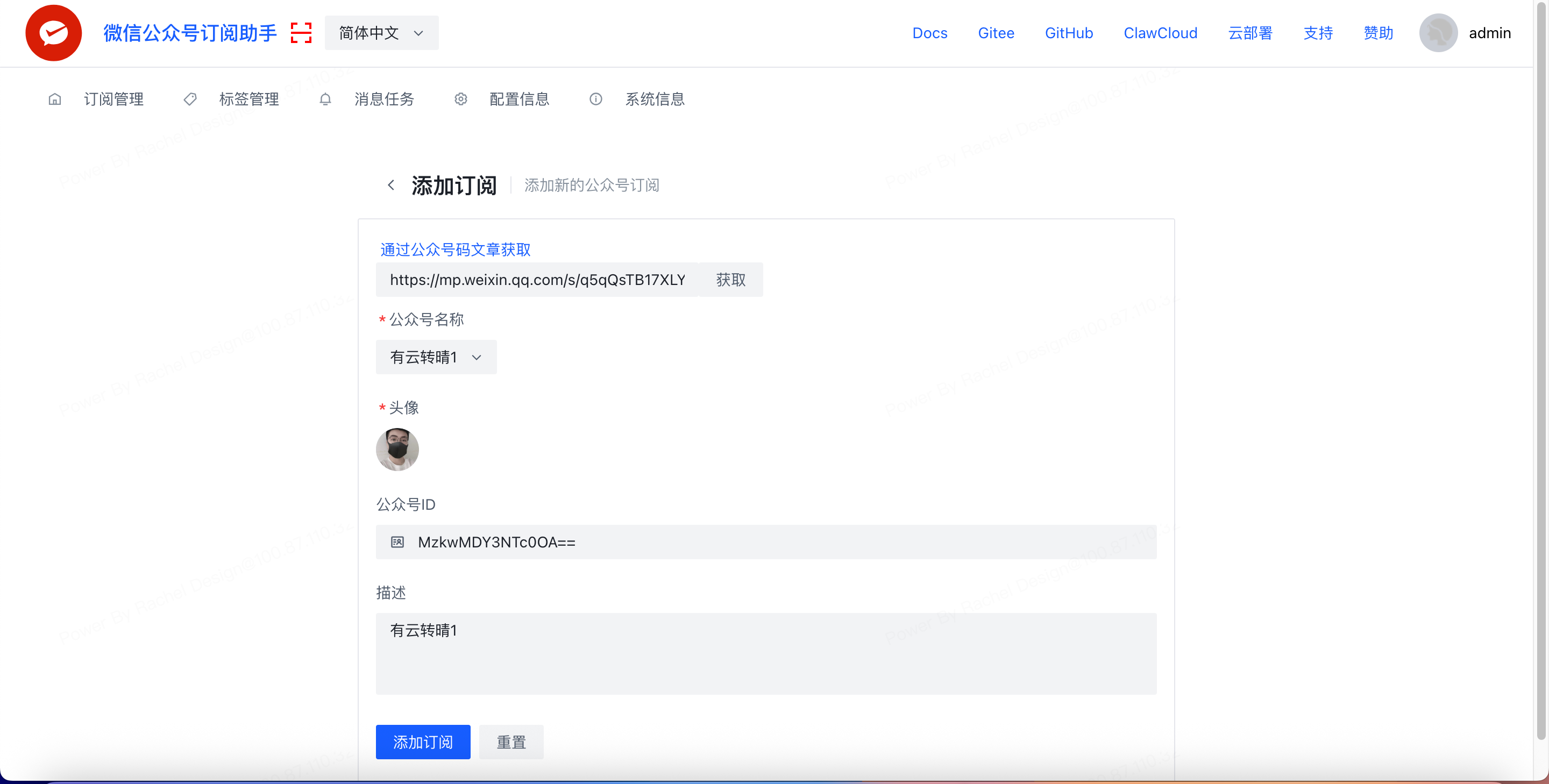Open the 简体中文 language dropdown
This screenshot has height=784, width=1549.
[x=381, y=33]
